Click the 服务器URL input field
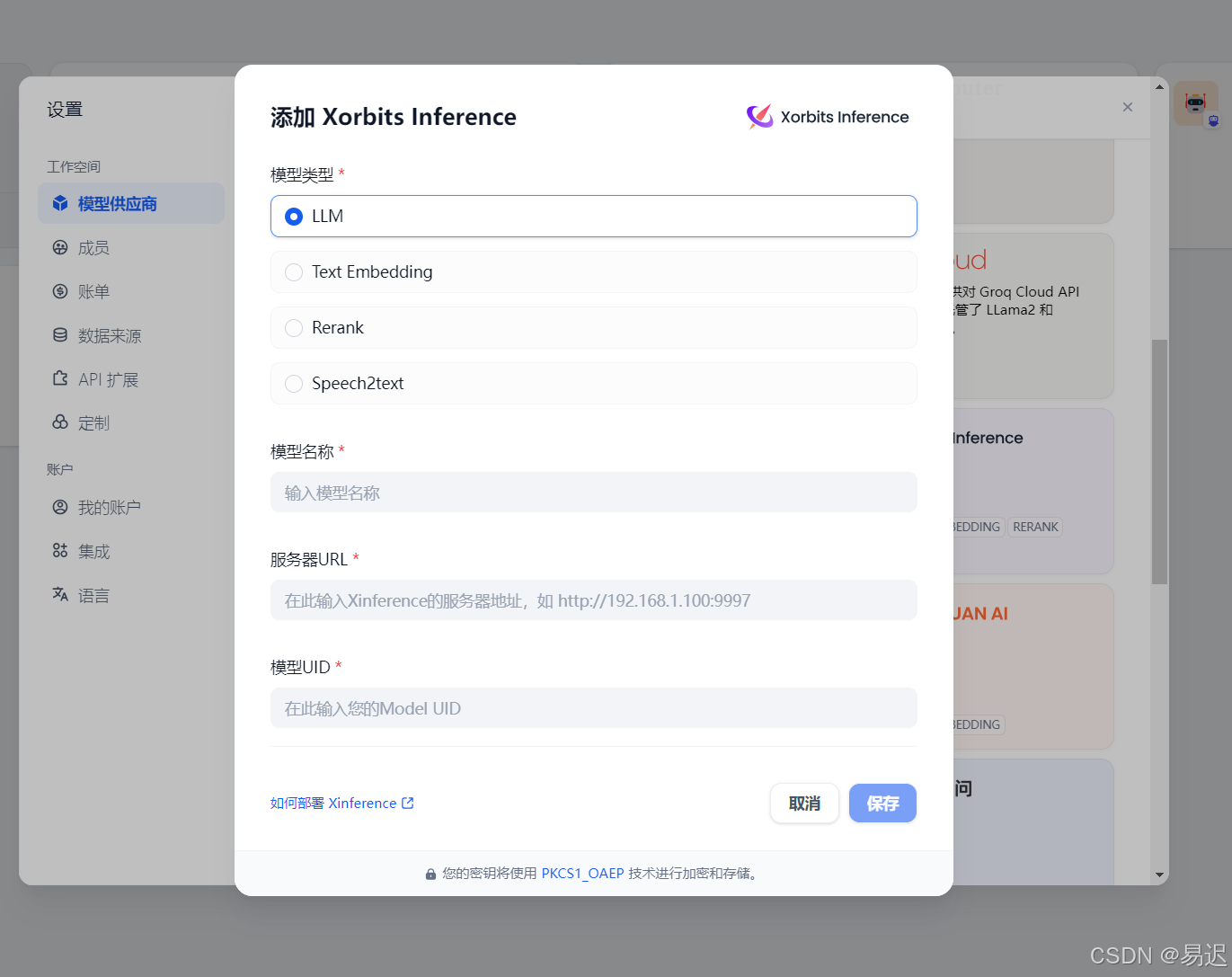This screenshot has height=977, width=1232. tap(593, 600)
